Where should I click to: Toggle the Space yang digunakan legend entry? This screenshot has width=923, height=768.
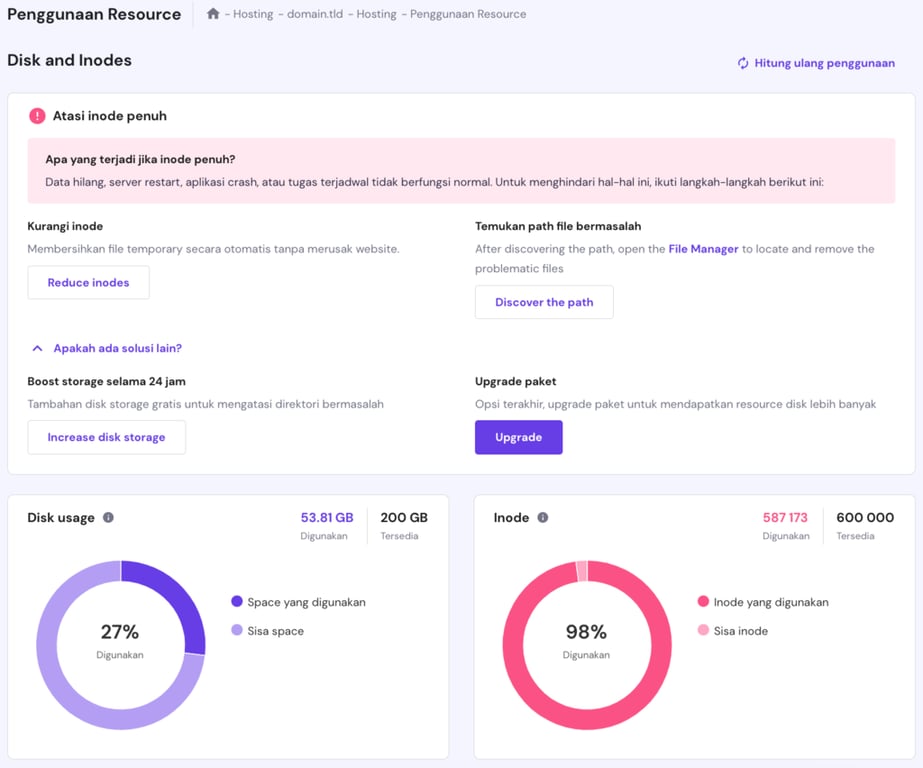point(300,602)
